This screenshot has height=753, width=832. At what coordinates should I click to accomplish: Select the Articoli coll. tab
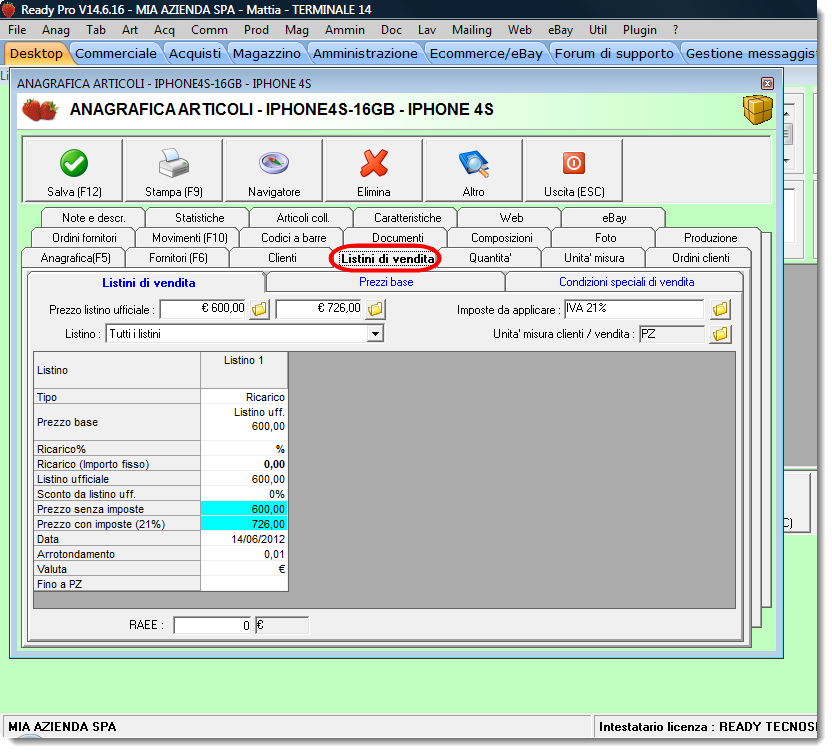coord(303,218)
